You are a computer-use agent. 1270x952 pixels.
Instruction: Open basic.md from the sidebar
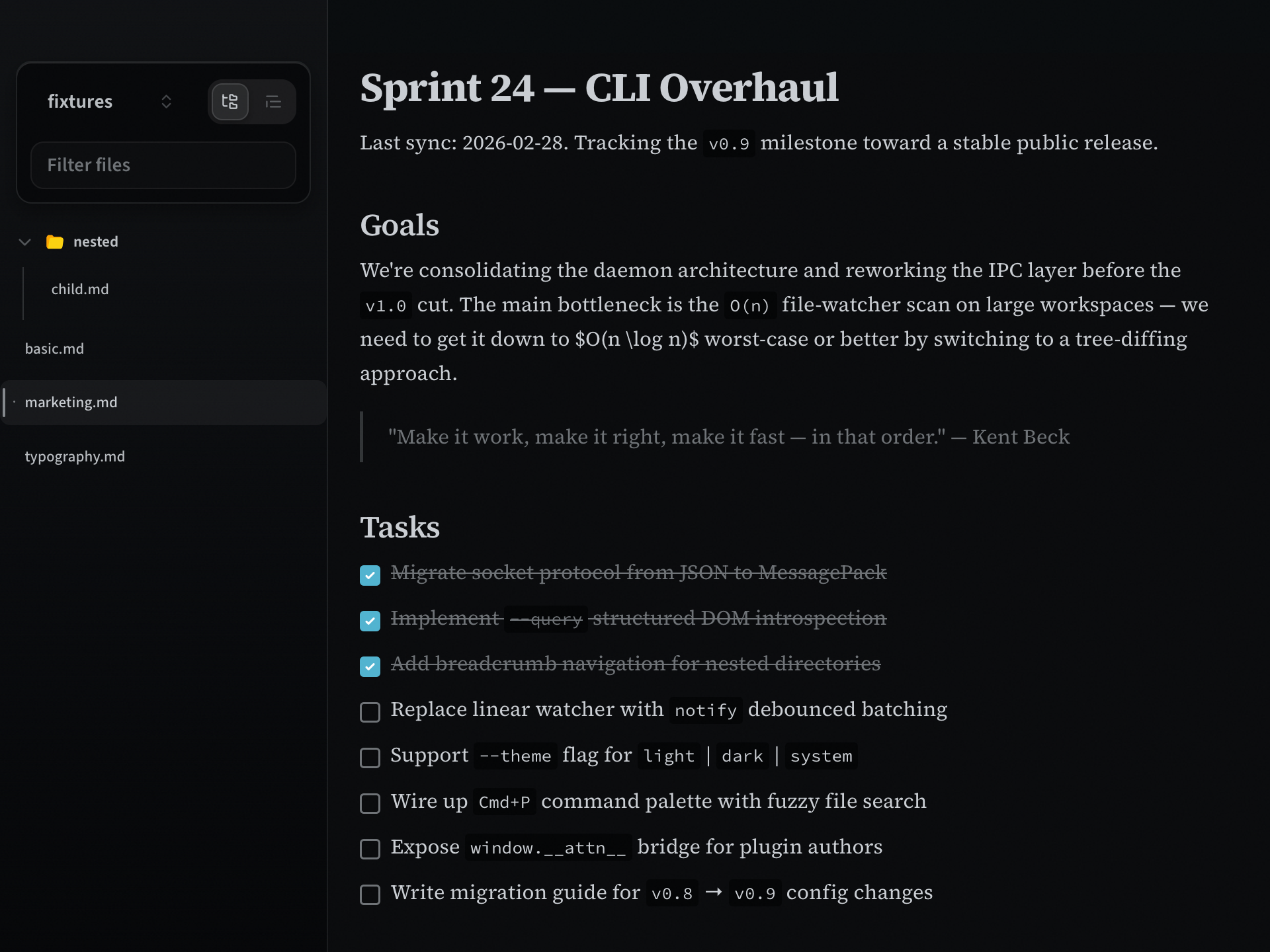click(55, 348)
